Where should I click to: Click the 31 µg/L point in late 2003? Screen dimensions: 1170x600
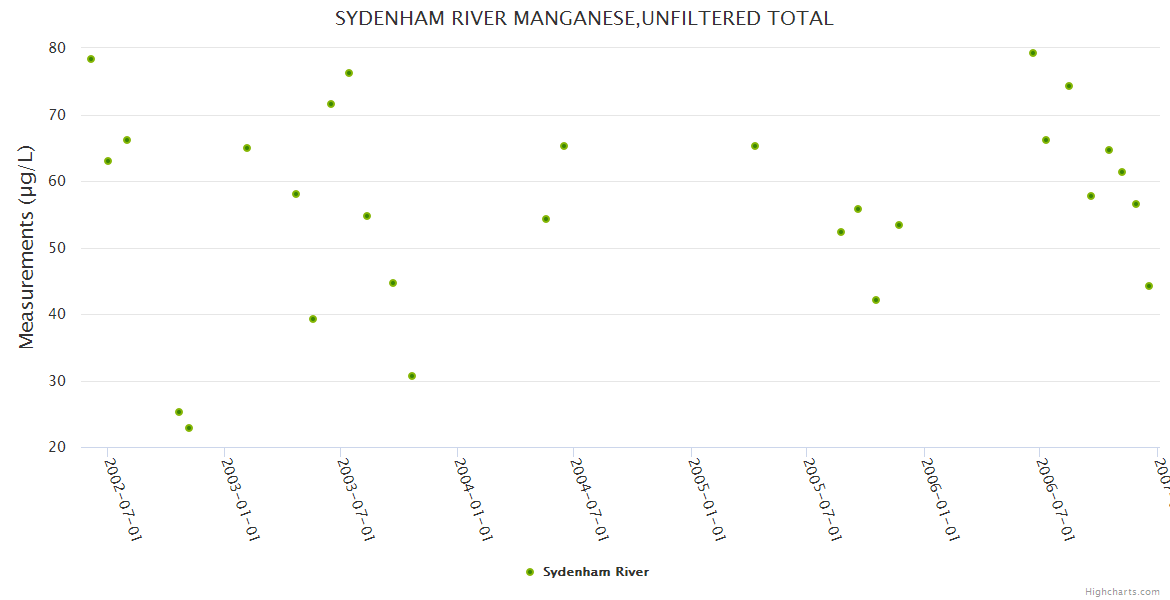pos(412,376)
